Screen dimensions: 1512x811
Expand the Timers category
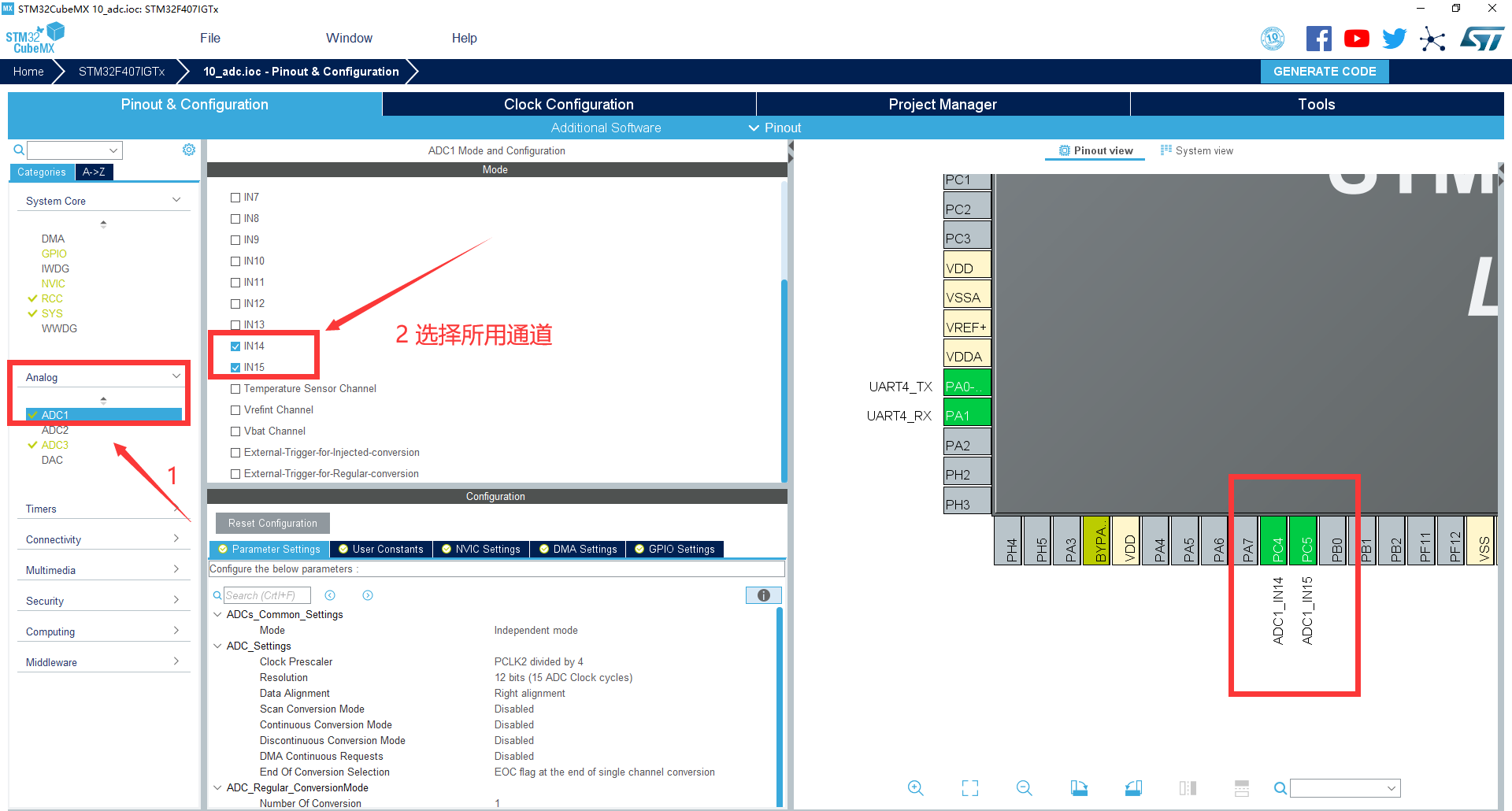[102, 509]
